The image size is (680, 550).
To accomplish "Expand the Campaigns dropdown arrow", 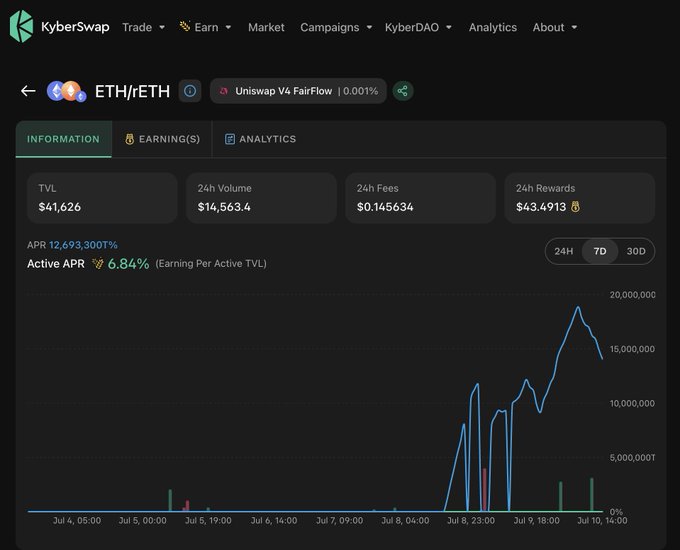I will tap(369, 27).
